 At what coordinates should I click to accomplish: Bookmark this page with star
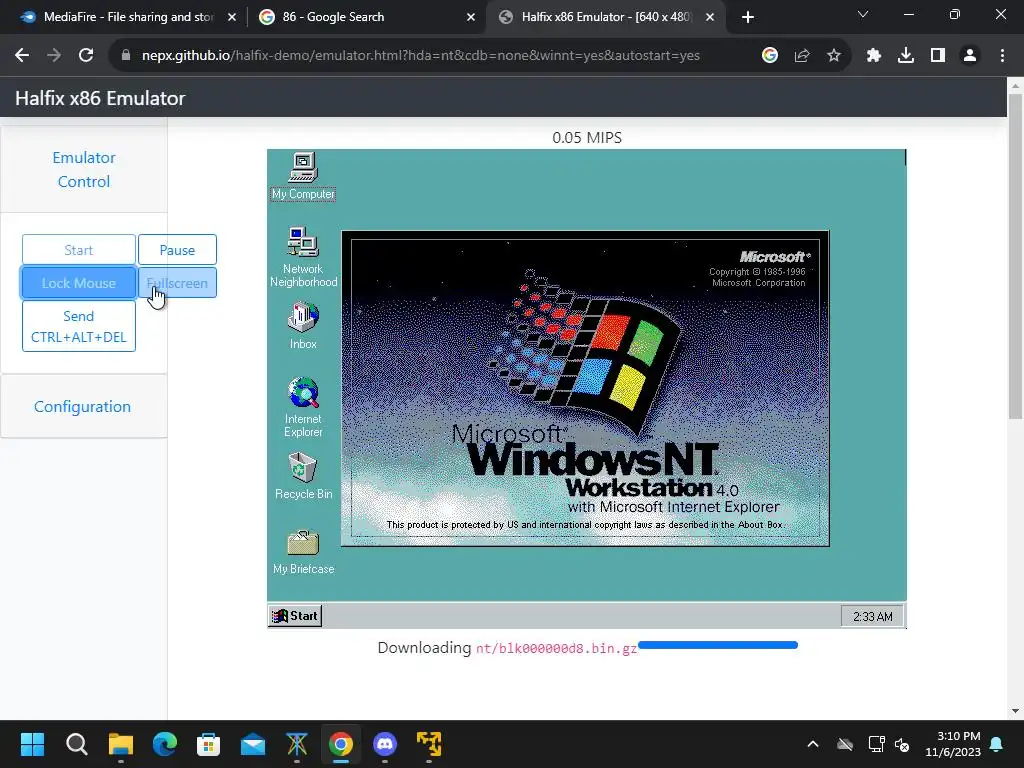(833, 56)
